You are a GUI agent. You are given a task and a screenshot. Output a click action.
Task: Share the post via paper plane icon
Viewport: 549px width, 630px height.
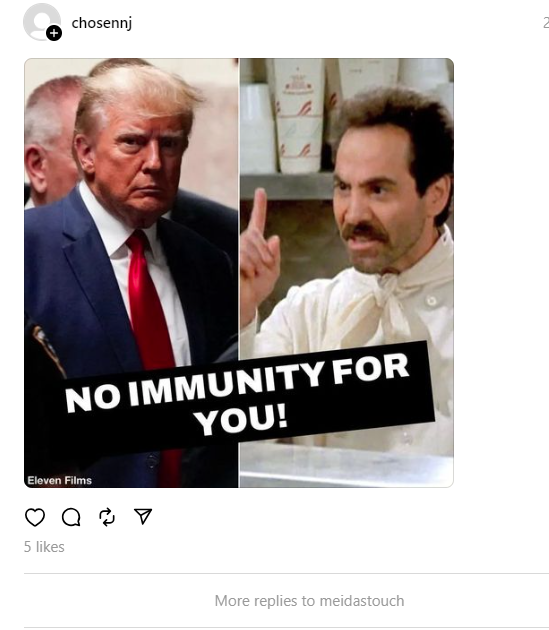143,516
